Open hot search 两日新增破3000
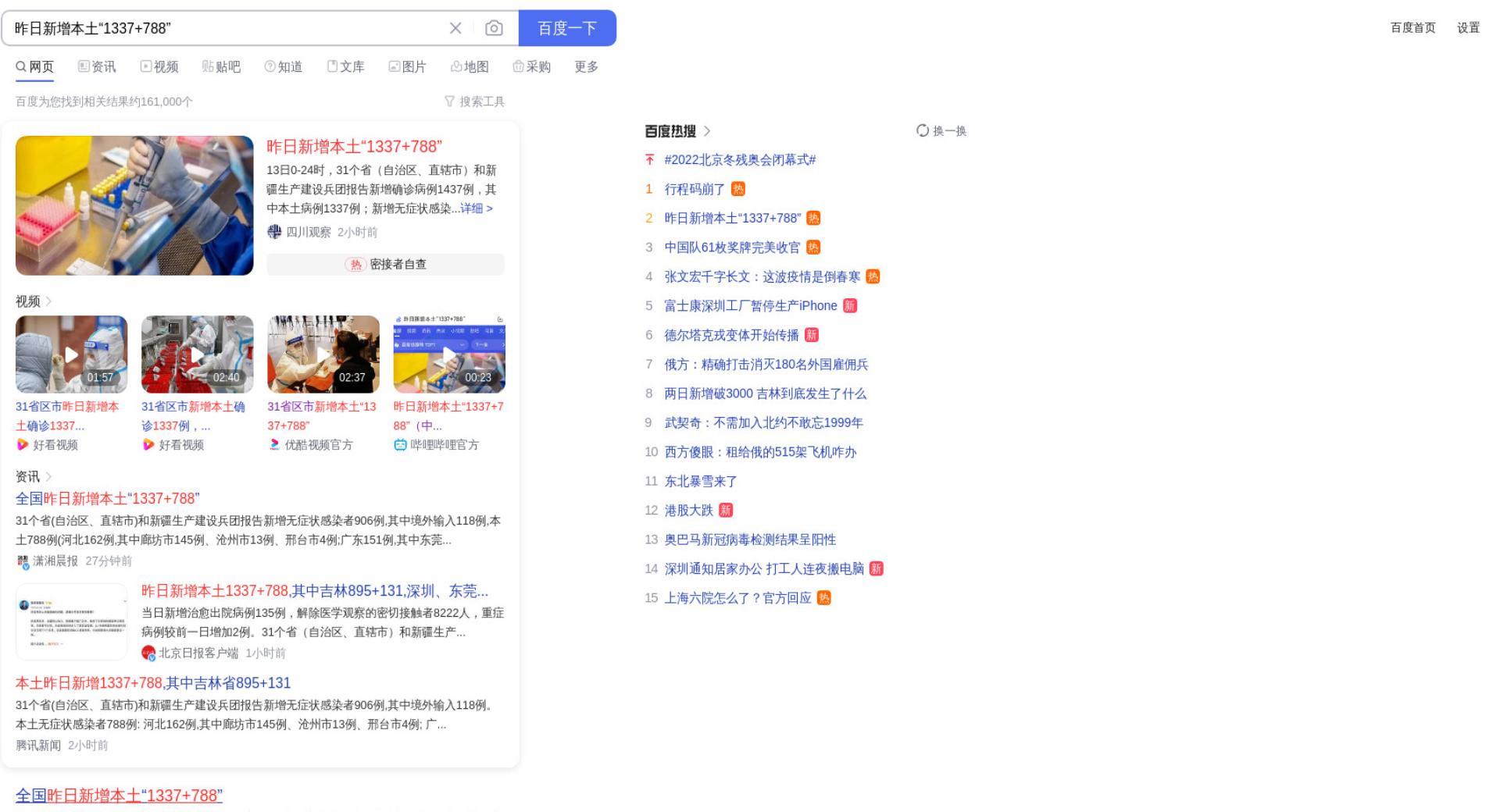The height and width of the screenshot is (812, 1500). (x=765, y=394)
